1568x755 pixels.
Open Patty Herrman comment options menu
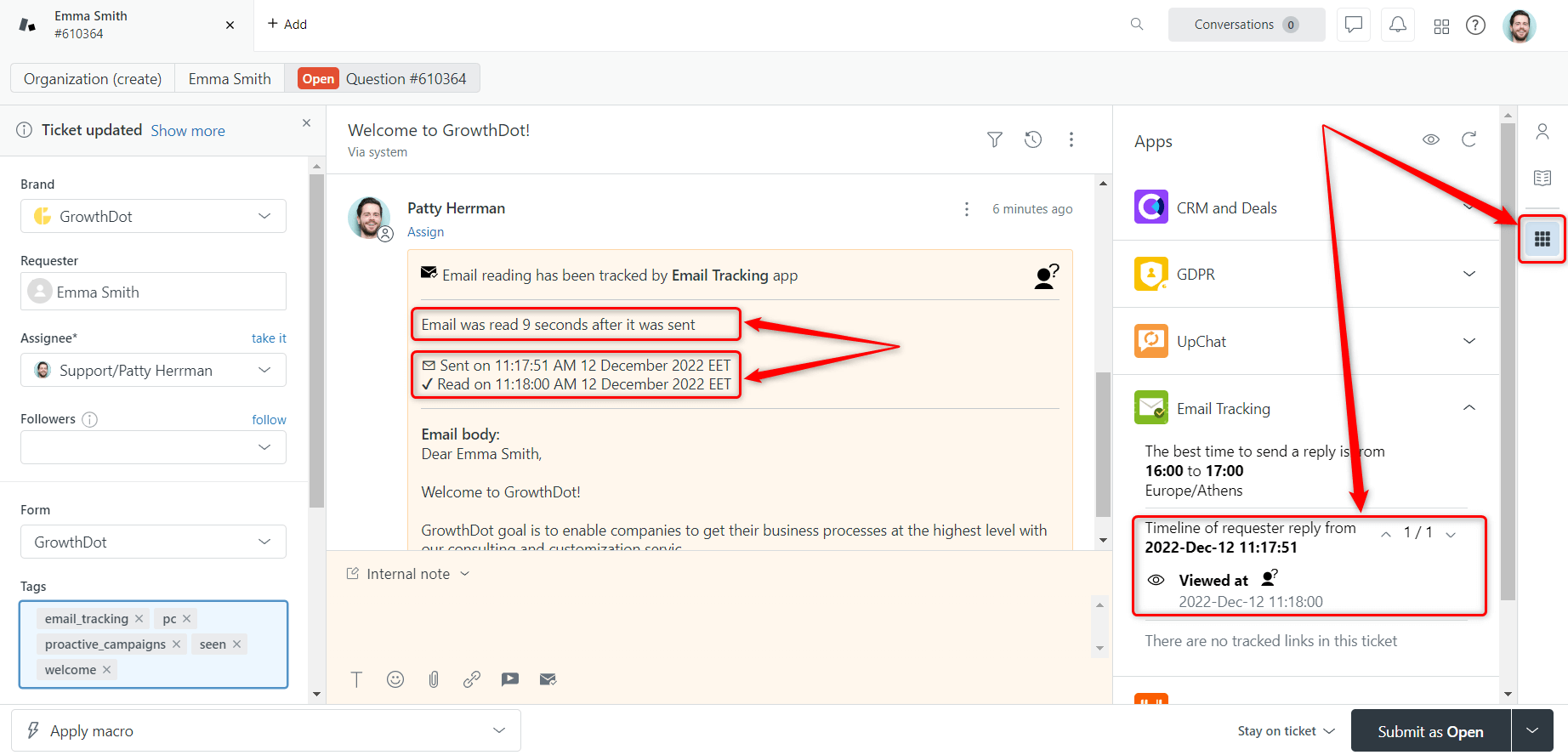966,209
